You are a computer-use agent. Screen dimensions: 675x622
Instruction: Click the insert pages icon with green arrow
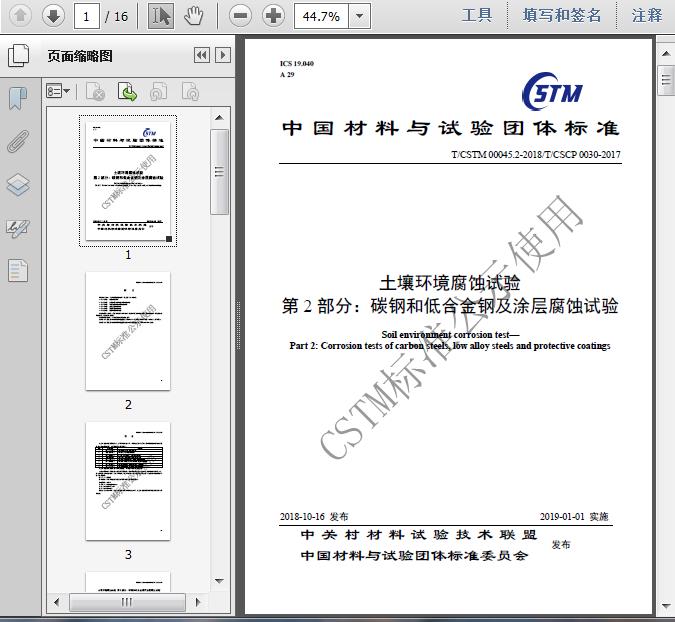pyautogui.click(x=127, y=92)
